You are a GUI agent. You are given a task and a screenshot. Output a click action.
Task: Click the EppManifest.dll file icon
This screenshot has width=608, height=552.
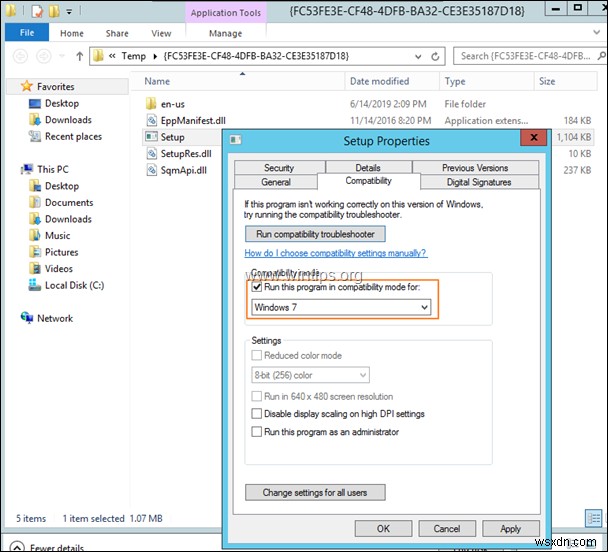[x=151, y=120]
